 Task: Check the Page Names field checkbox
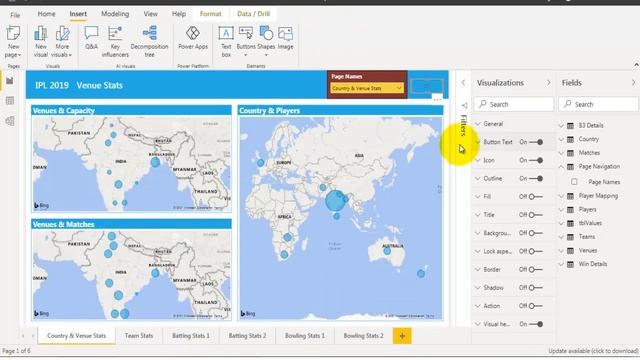[x=574, y=182]
